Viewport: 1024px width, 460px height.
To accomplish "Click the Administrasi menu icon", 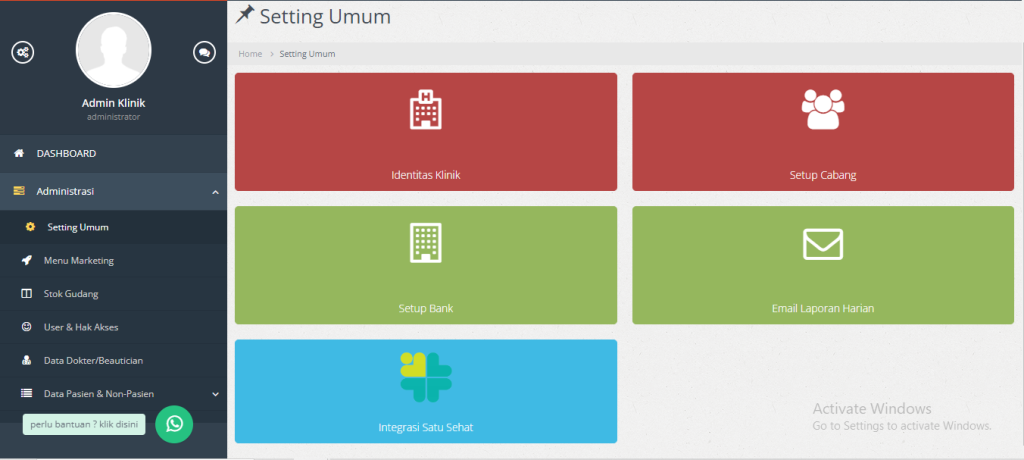I will click(19, 191).
